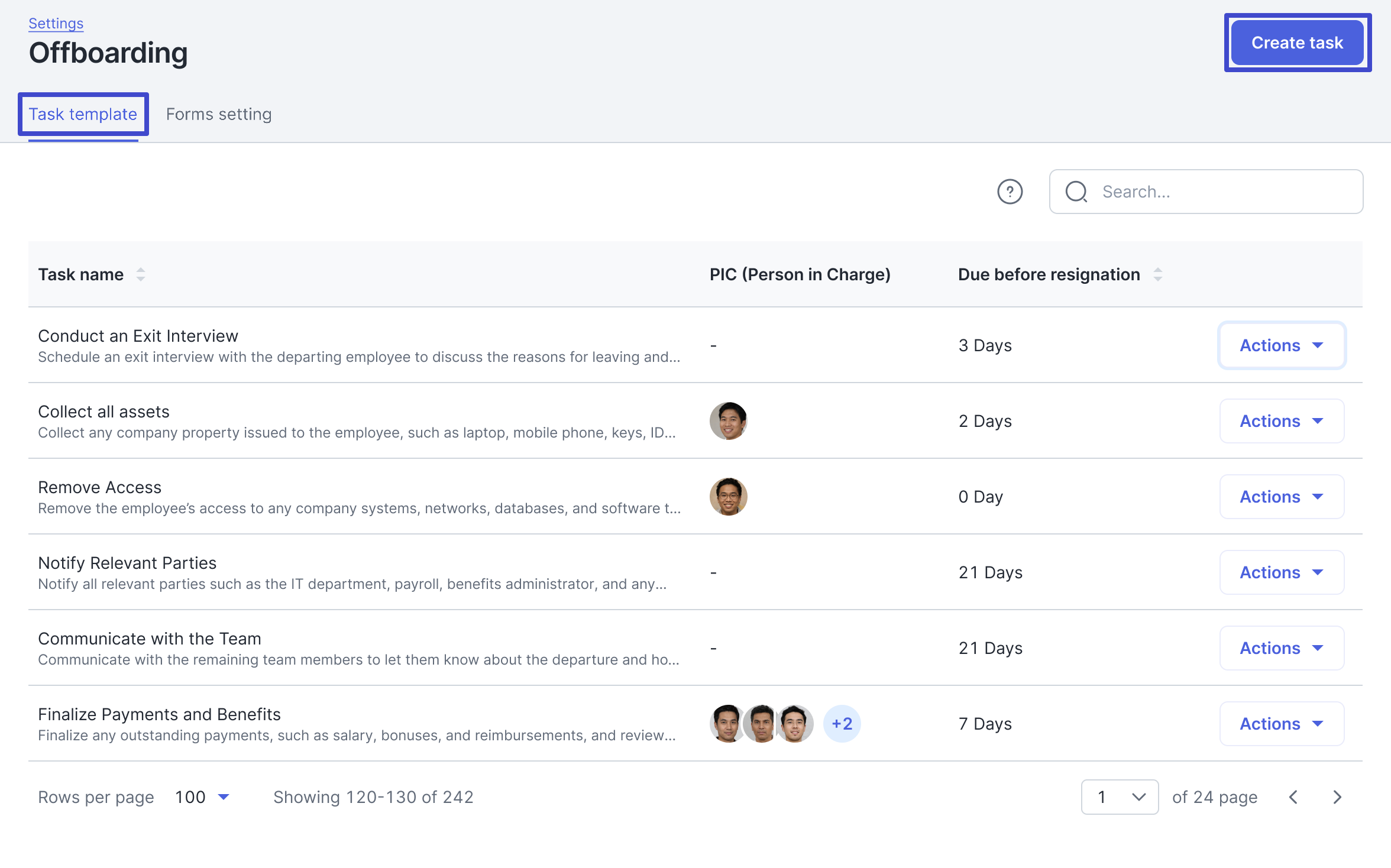Click the 3 Days due value
This screenshot has width=1391, height=868.
[985, 345]
